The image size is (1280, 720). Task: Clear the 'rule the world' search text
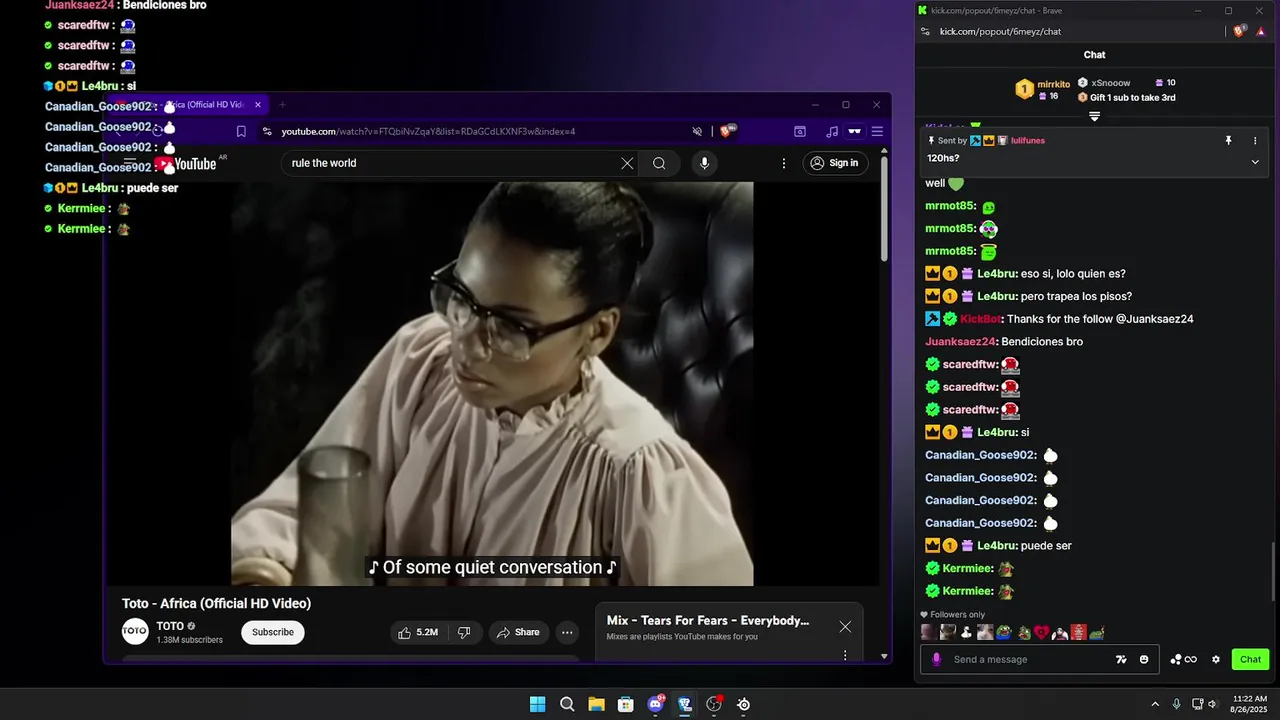627,163
